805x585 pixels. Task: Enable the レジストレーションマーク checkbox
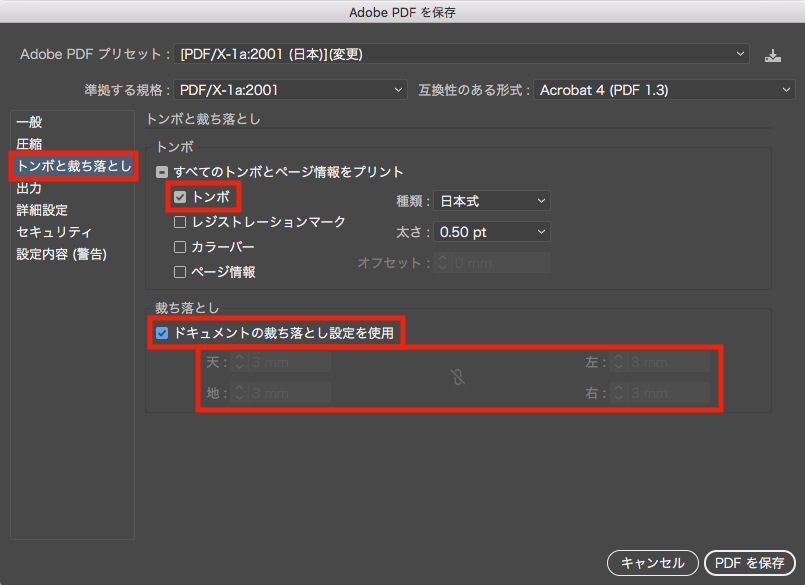(180, 222)
